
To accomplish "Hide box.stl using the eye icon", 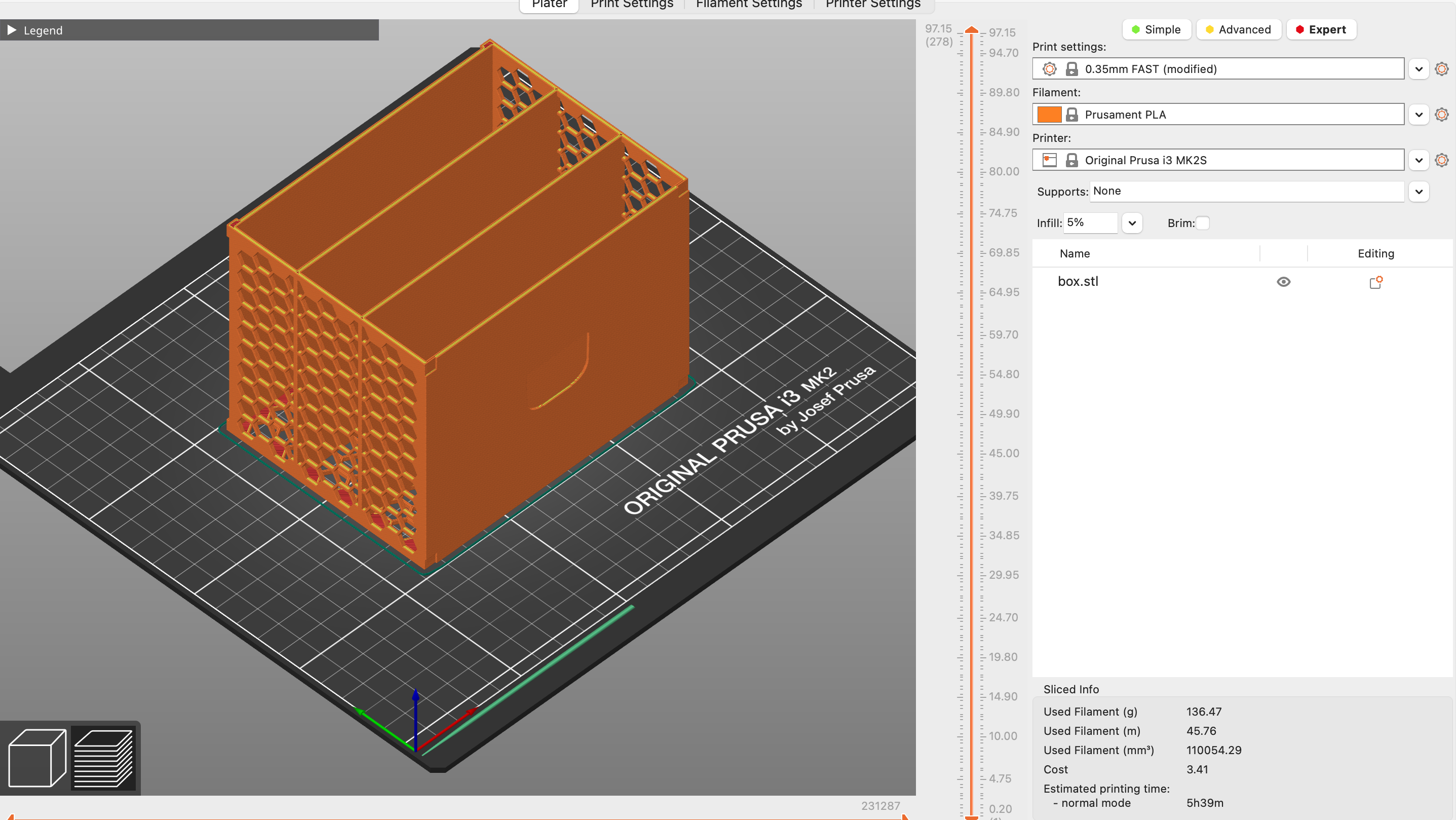I will pyautogui.click(x=1284, y=282).
